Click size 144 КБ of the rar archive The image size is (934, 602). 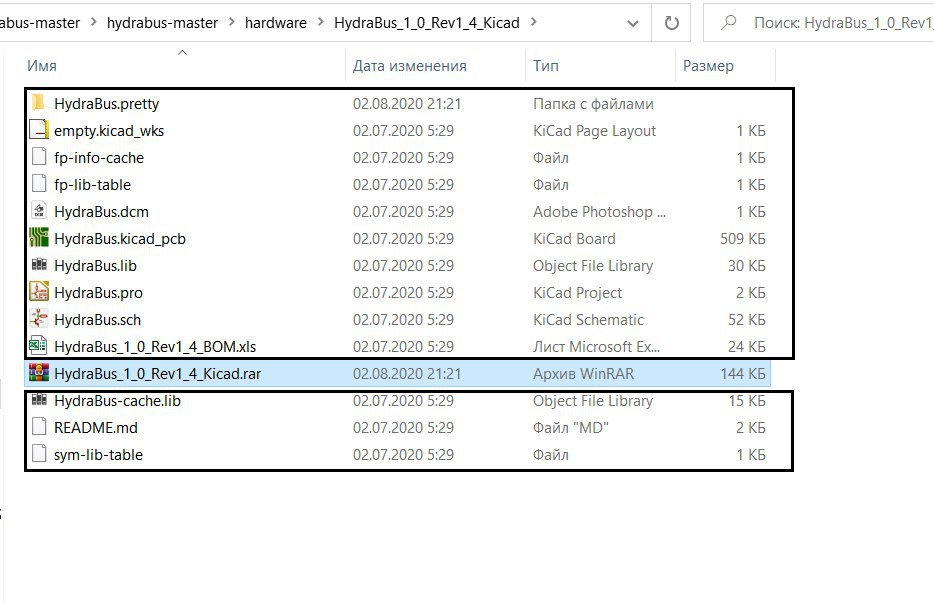[742, 373]
